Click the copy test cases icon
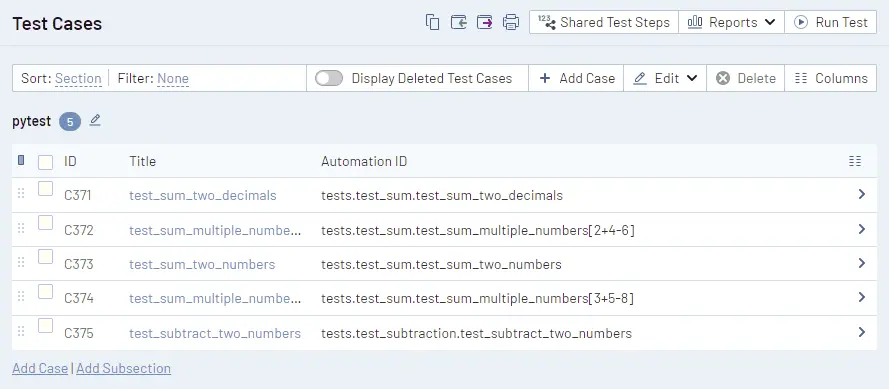This screenshot has height=389, width=889. coord(433,22)
